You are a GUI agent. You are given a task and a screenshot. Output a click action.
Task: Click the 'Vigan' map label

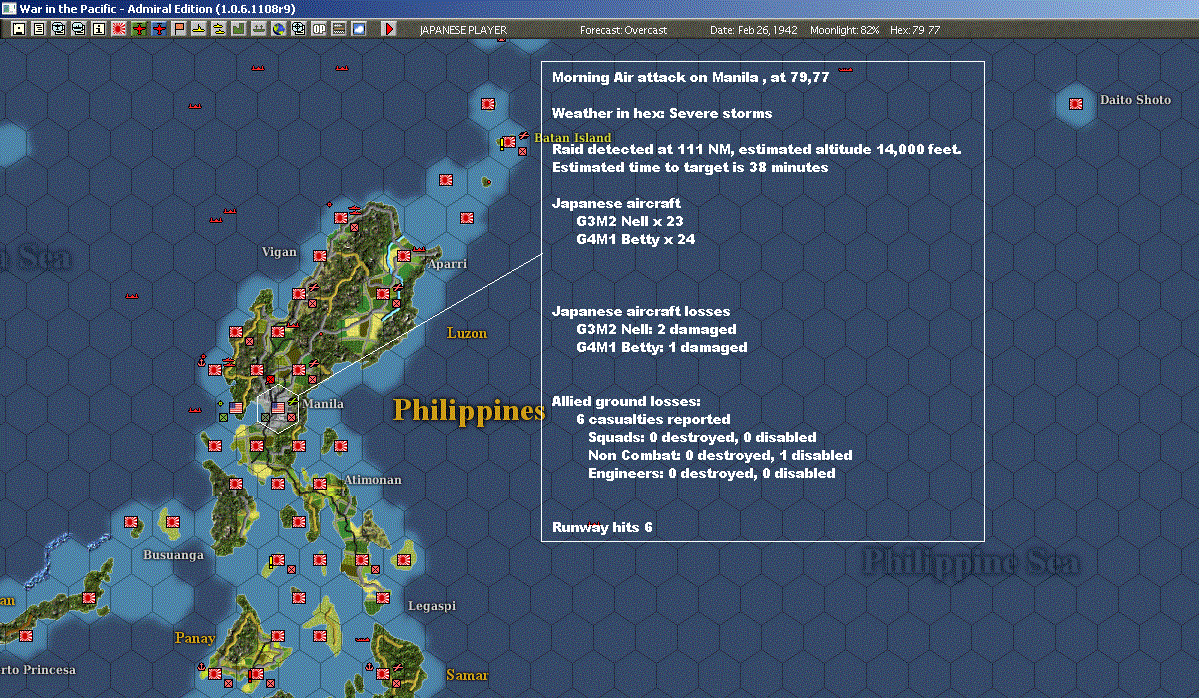[x=279, y=252]
